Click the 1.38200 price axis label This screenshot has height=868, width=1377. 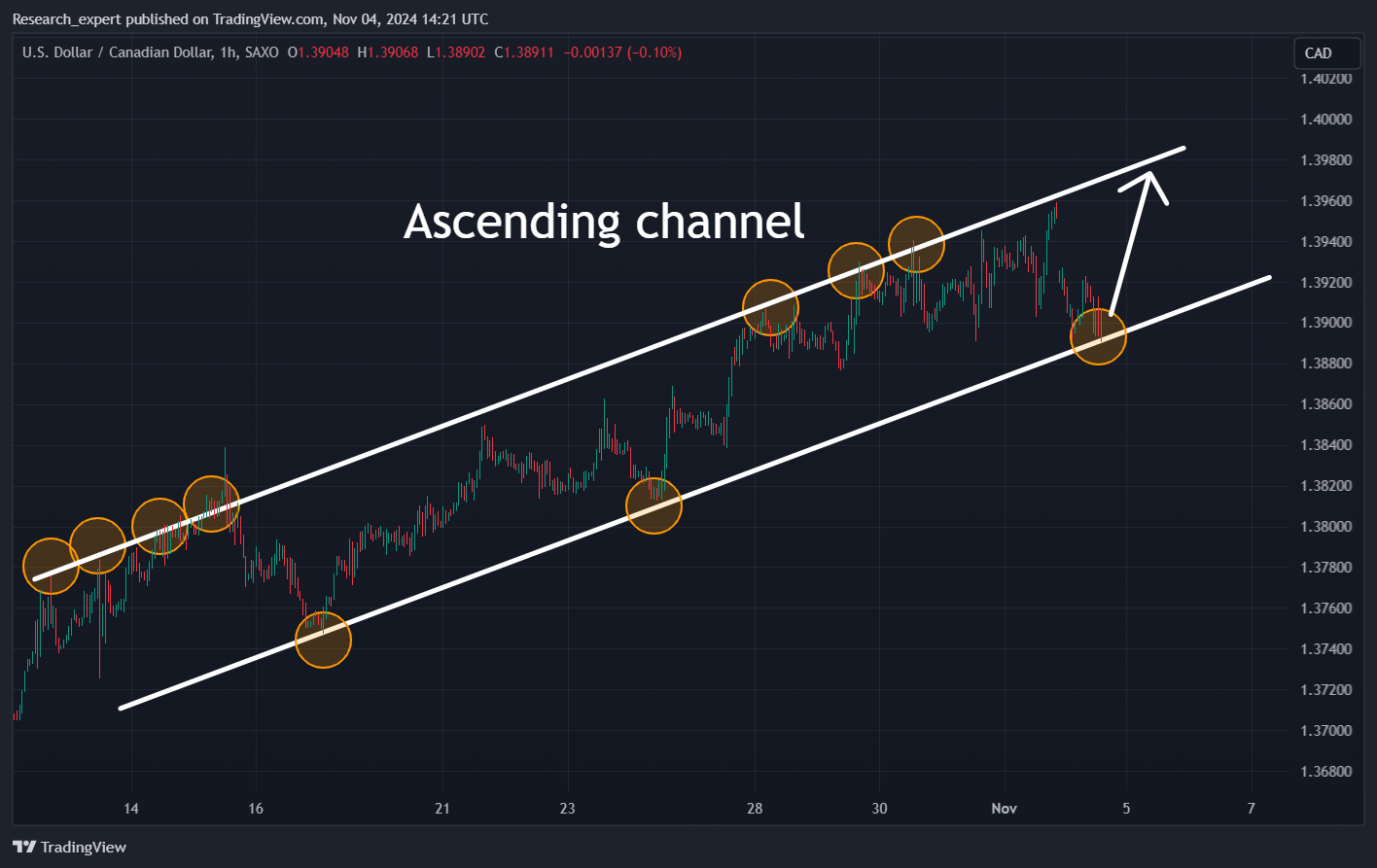1327,486
